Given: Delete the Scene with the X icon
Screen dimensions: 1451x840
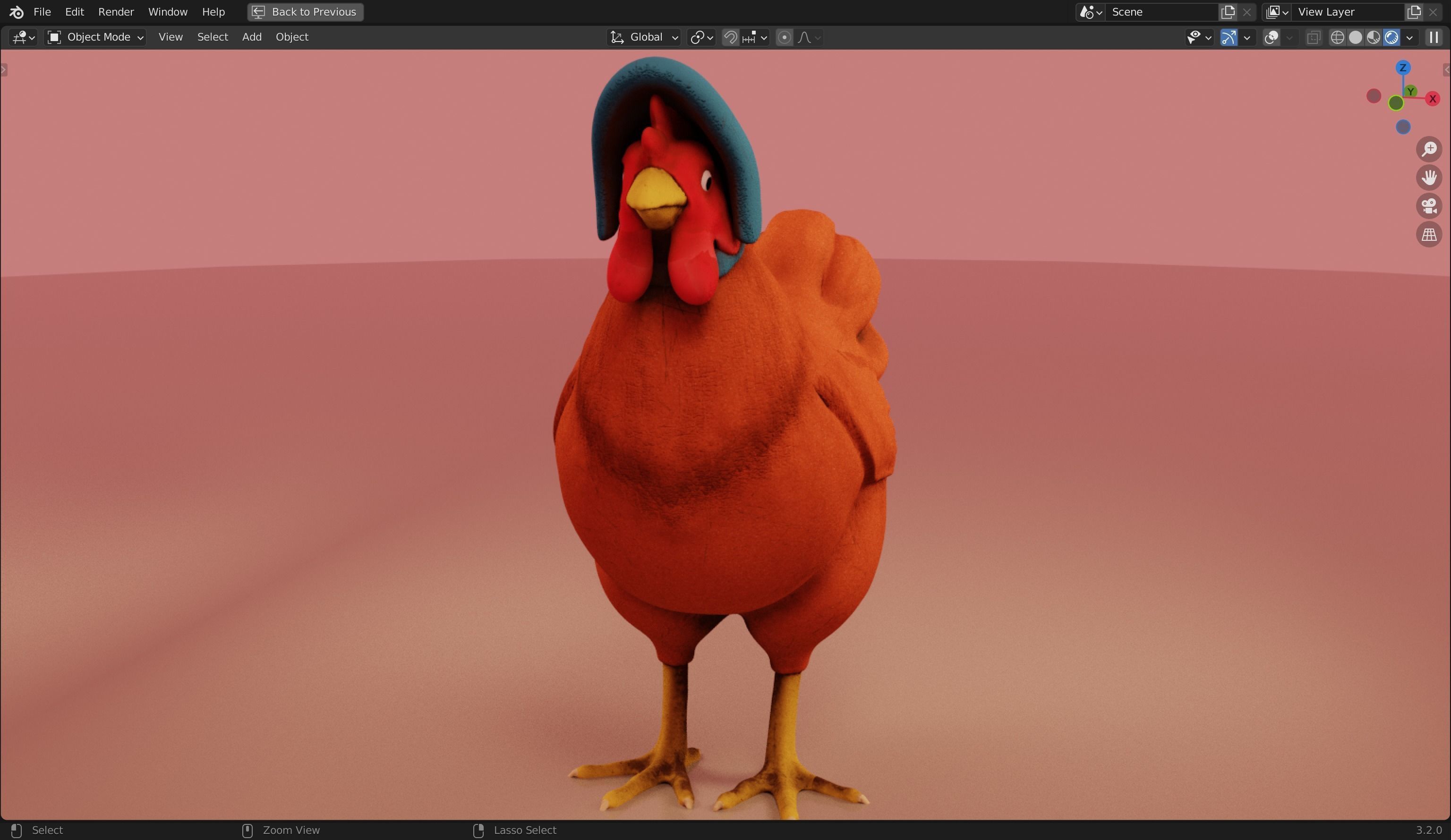Looking at the screenshot, I should coord(1246,11).
